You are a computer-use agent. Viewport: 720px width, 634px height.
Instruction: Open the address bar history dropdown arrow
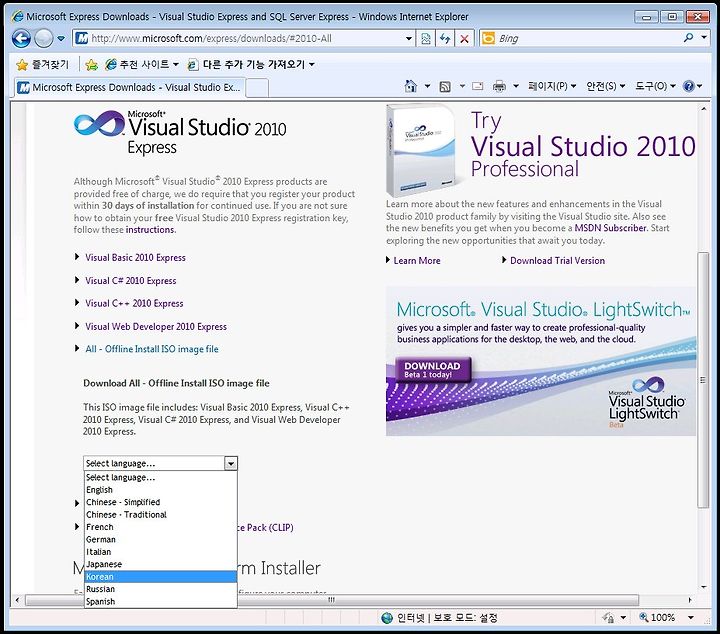tap(409, 39)
